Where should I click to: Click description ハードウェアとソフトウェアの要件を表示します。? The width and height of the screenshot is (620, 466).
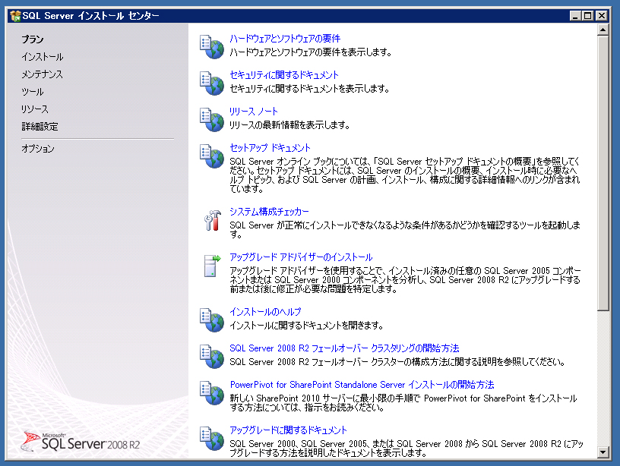click(x=310, y=52)
